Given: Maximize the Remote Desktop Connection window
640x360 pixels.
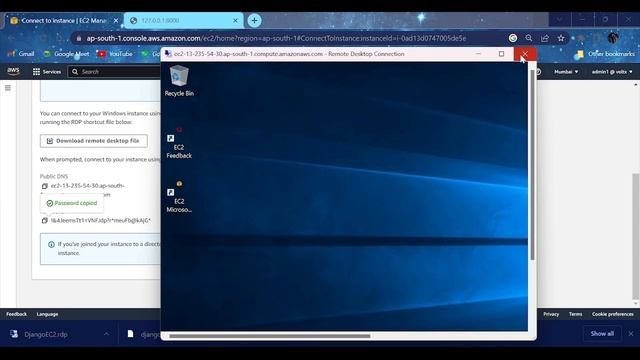Looking at the screenshot, I should click(x=501, y=54).
